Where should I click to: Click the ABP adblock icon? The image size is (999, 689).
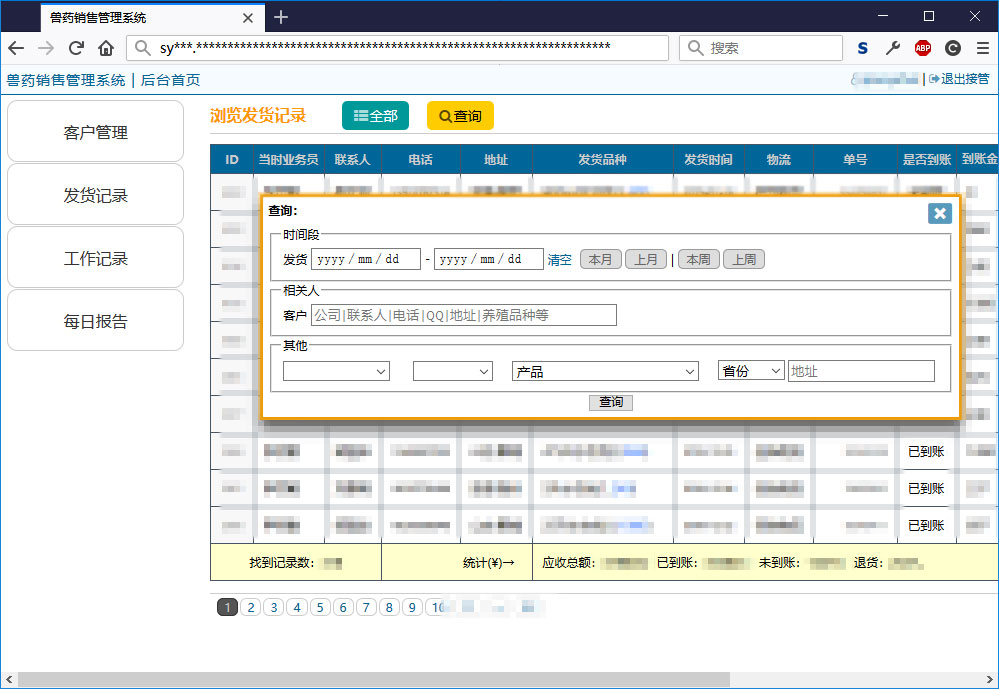click(x=923, y=48)
